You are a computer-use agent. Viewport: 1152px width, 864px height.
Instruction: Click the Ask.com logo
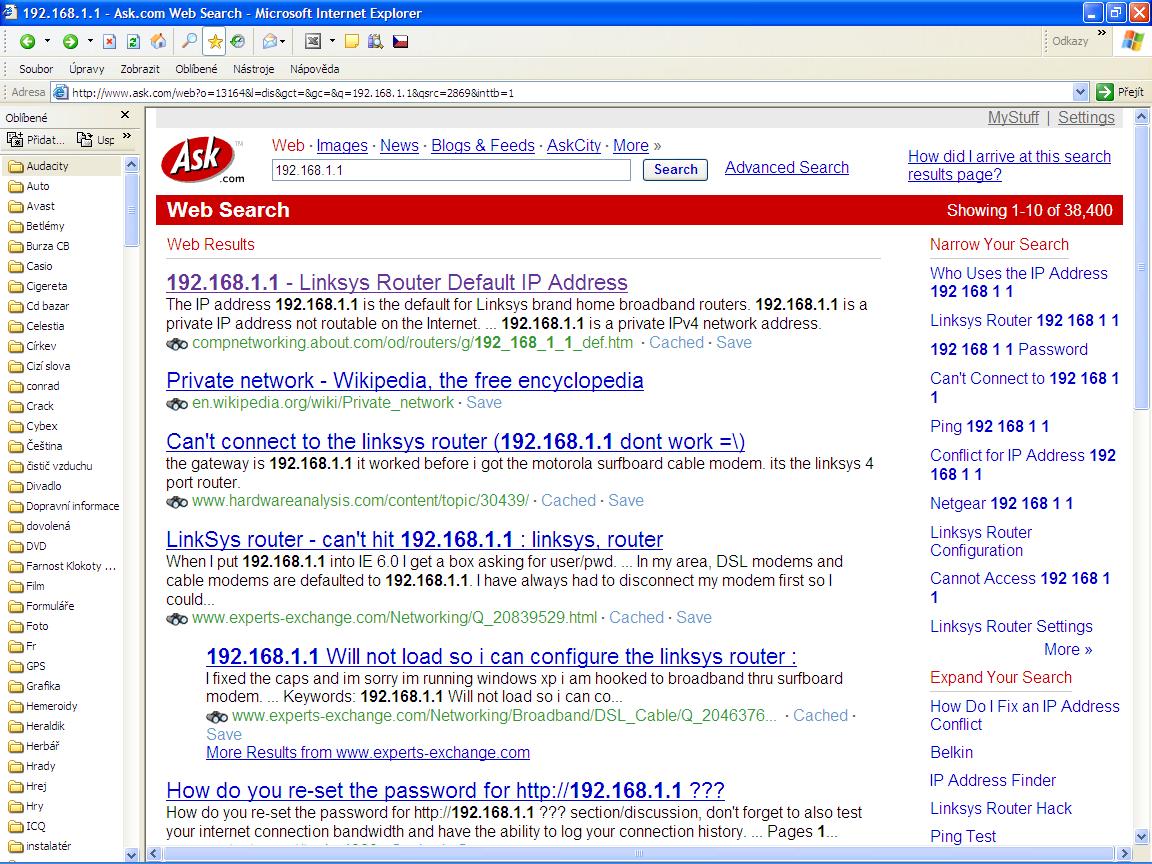(203, 159)
